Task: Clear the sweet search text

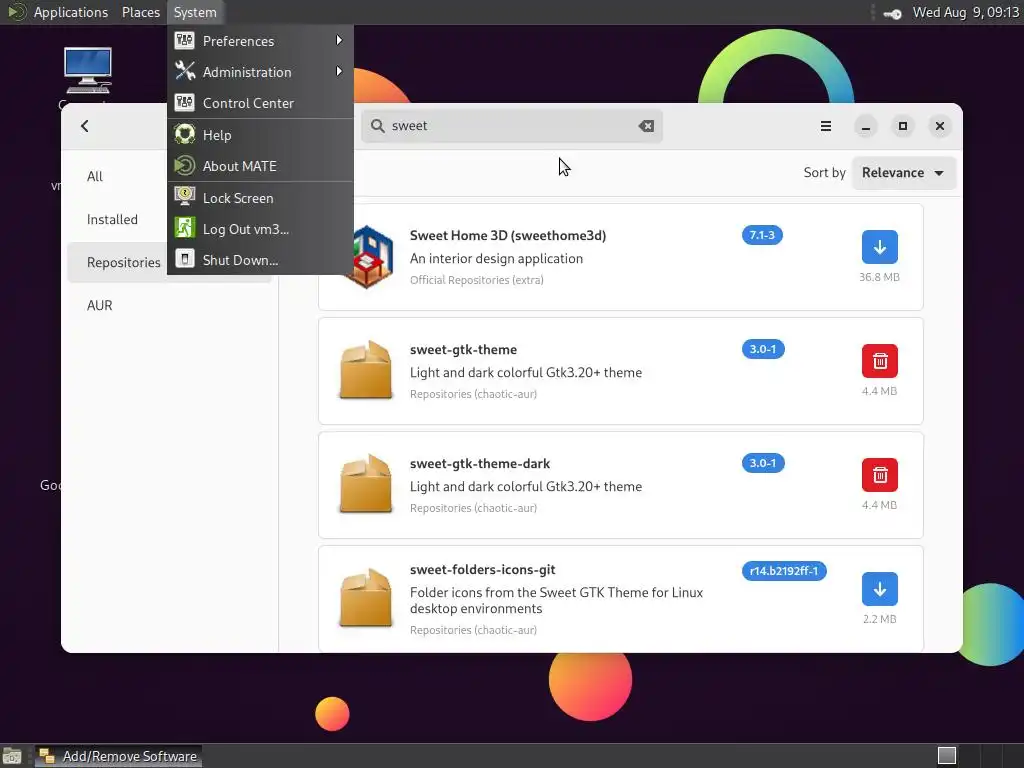Action: [646, 126]
